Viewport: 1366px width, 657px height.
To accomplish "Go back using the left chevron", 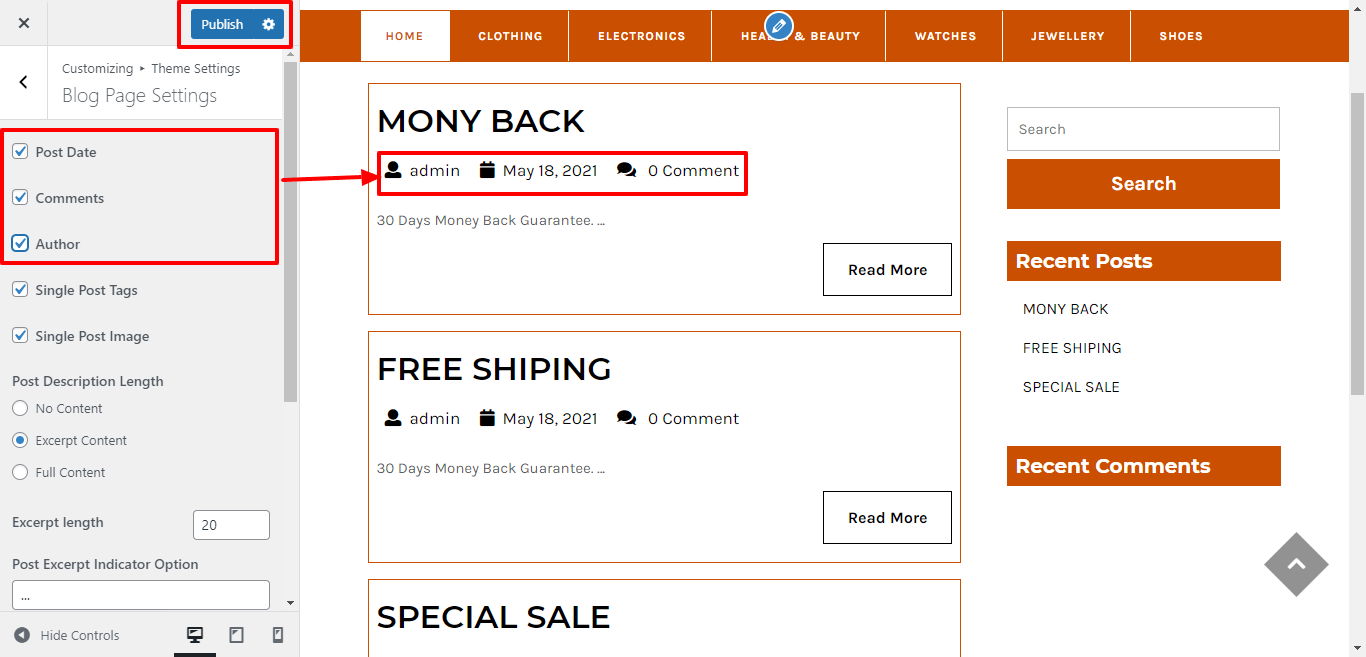I will 24,82.
